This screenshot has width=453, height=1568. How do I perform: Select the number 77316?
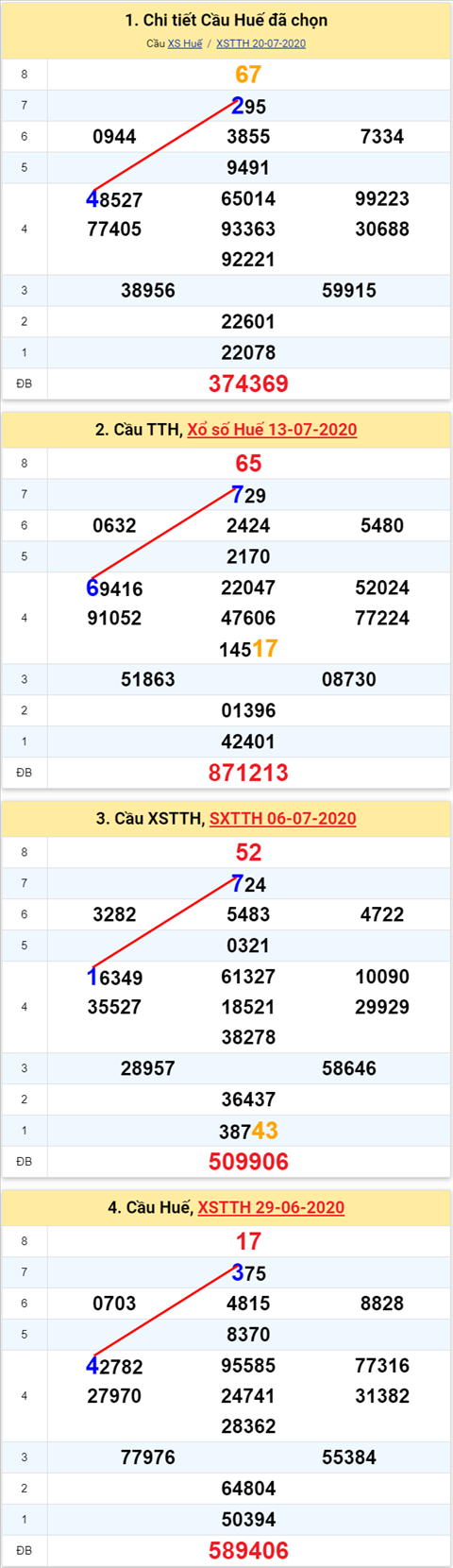382,1367
